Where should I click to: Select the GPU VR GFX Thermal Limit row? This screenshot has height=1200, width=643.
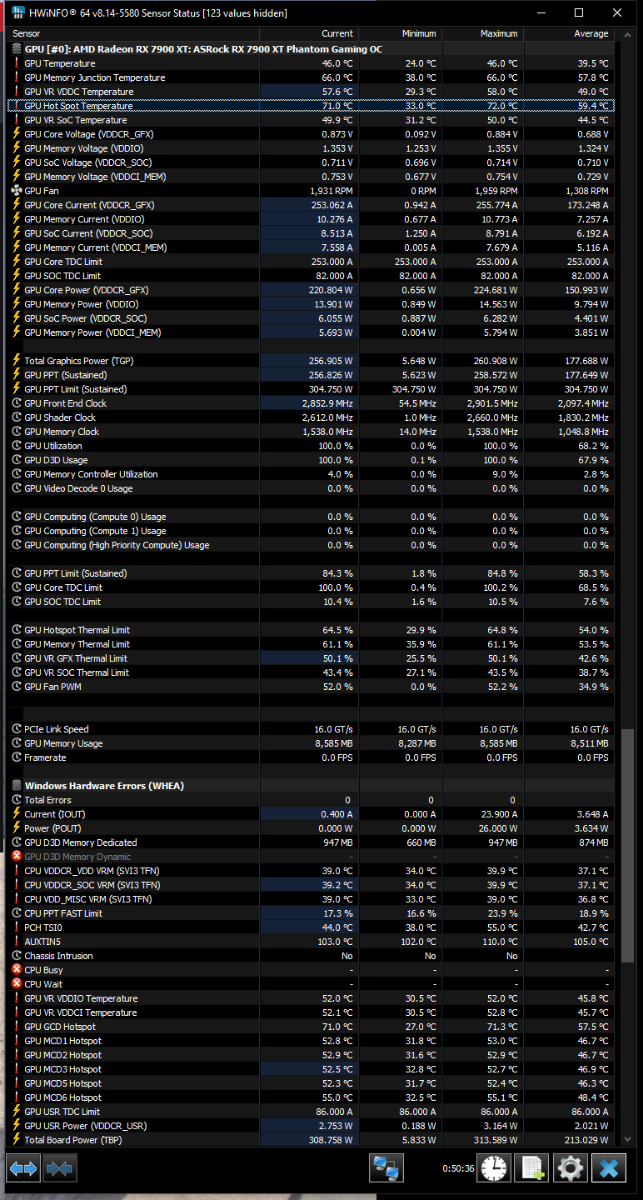coord(313,658)
